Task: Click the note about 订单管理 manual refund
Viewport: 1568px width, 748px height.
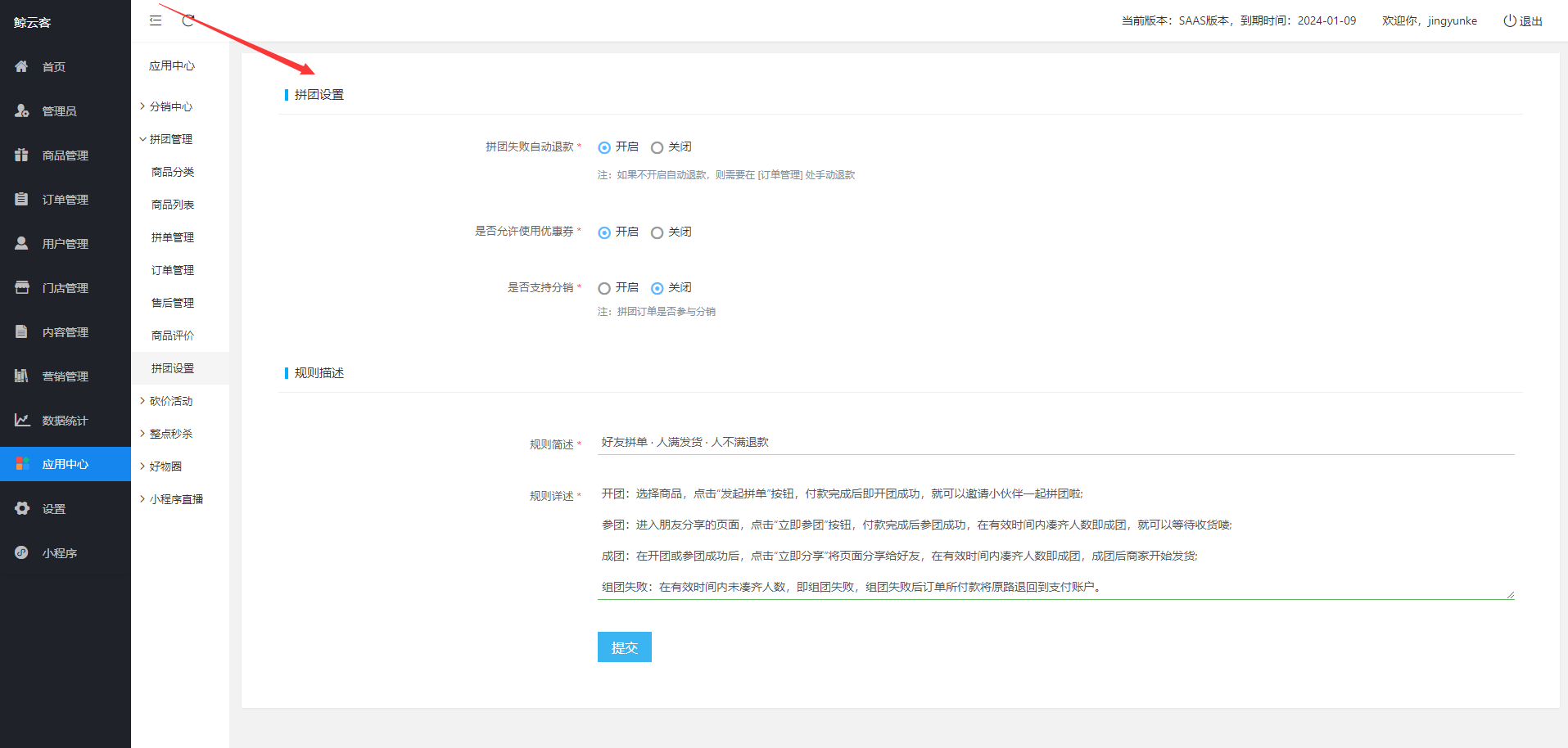Action: tap(726, 175)
